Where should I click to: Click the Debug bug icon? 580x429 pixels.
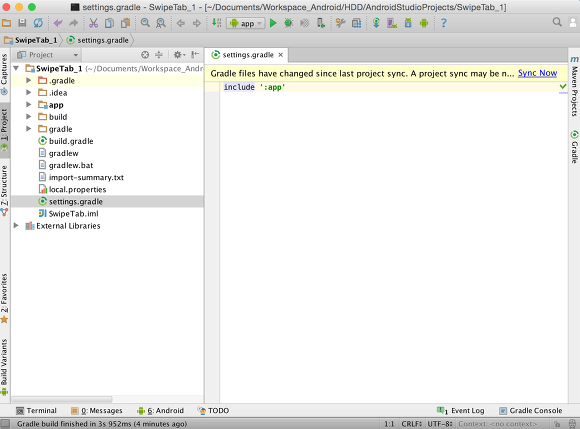tap(289, 23)
